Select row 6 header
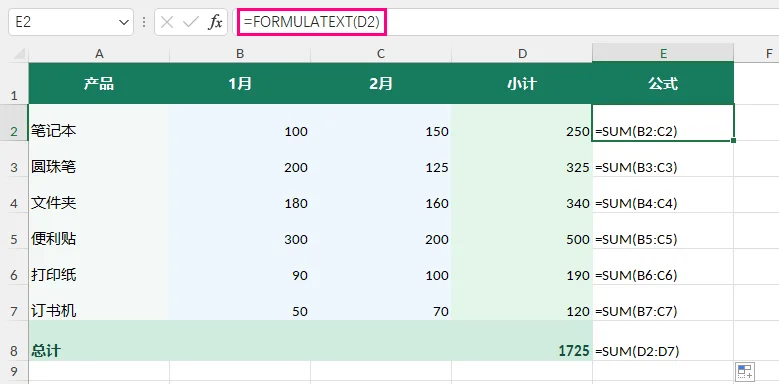The height and width of the screenshot is (384, 779). [x=14, y=267]
